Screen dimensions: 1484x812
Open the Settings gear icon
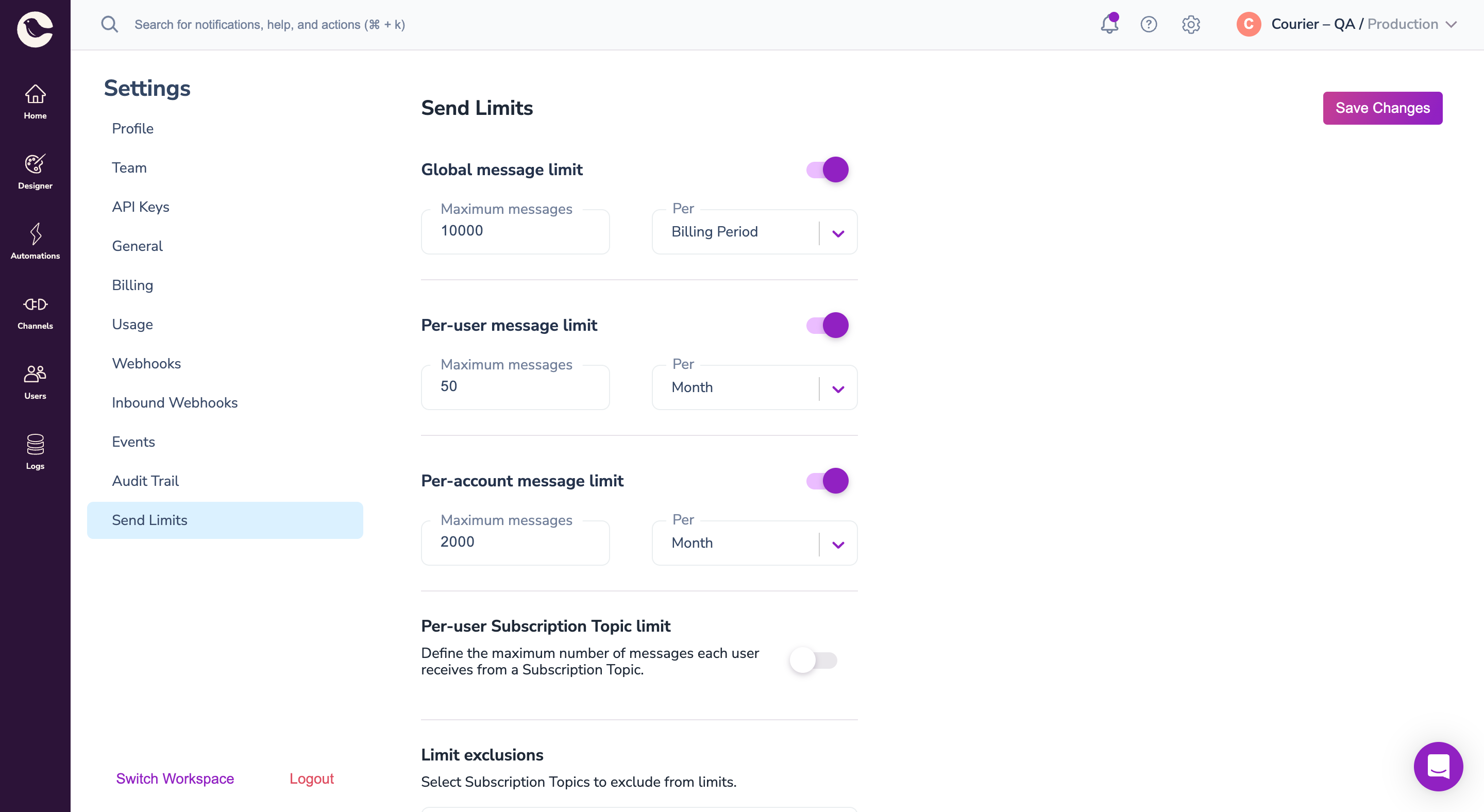pyautogui.click(x=1191, y=24)
